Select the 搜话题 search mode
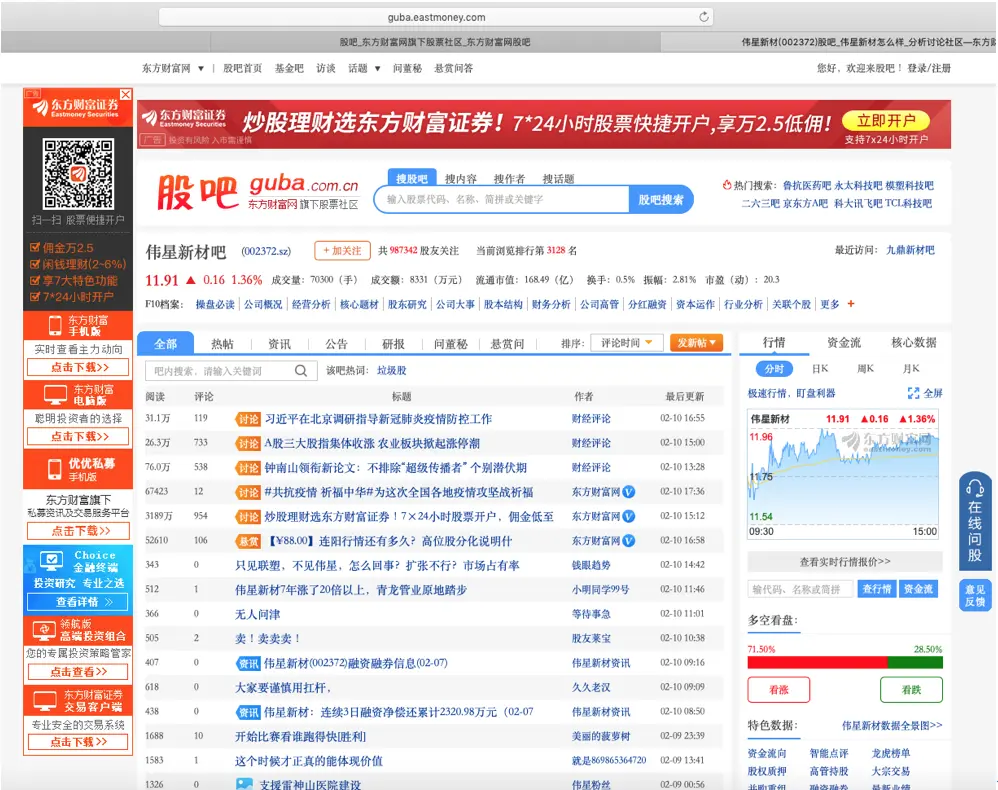 tap(558, 179)
